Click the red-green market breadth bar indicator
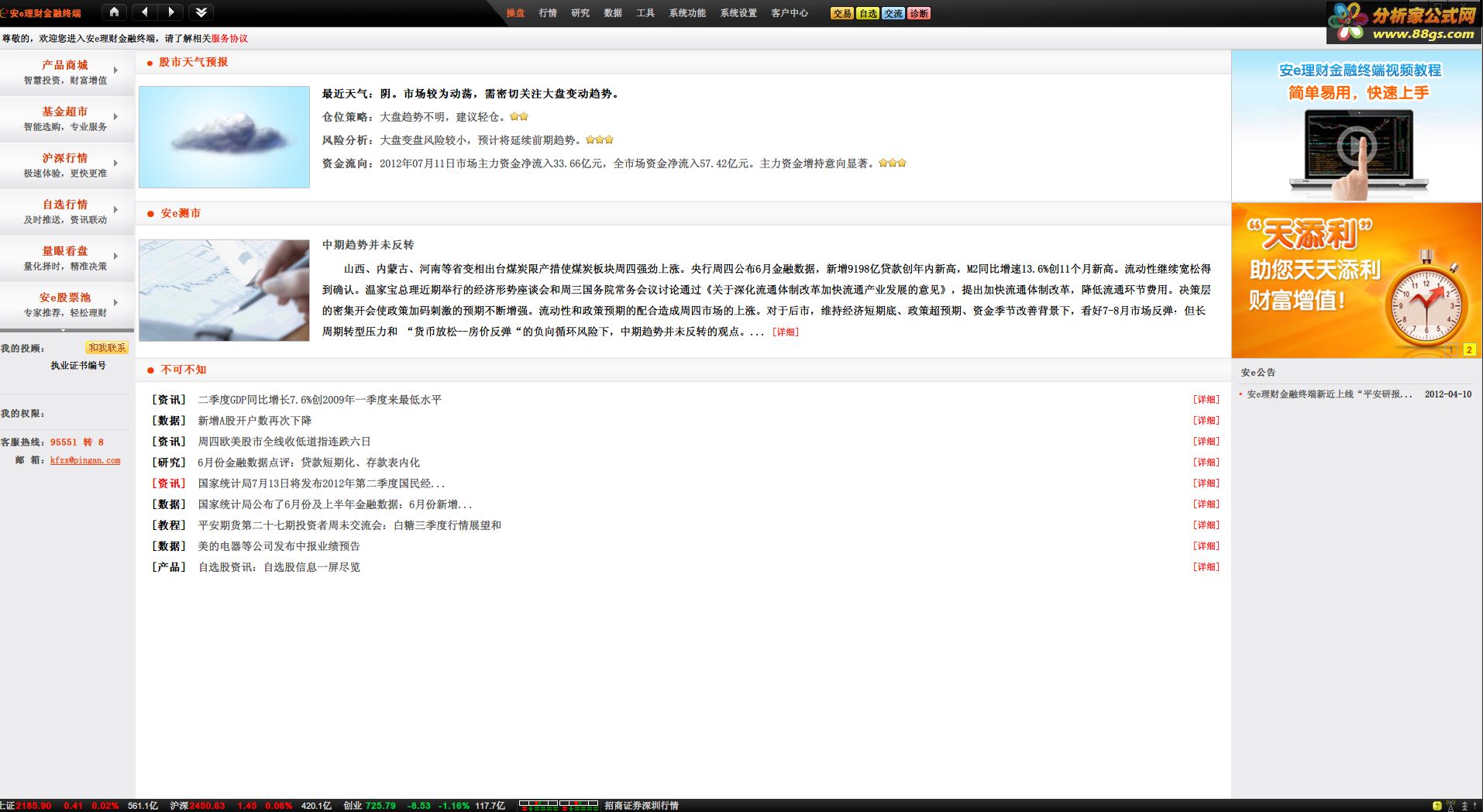The image size is (1483, 812). coord(559,806)
